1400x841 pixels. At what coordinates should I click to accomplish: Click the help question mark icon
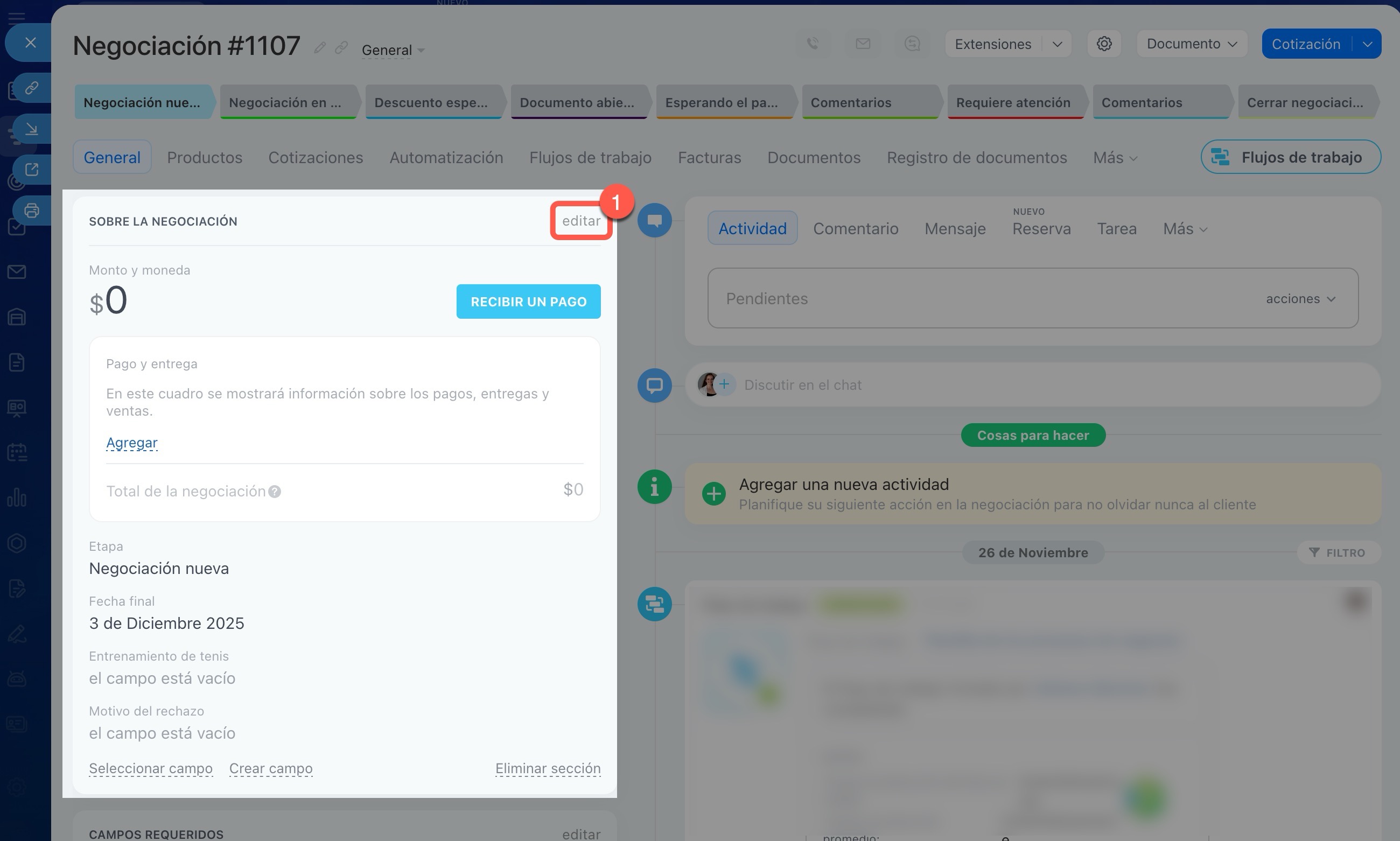coord(275,492)
